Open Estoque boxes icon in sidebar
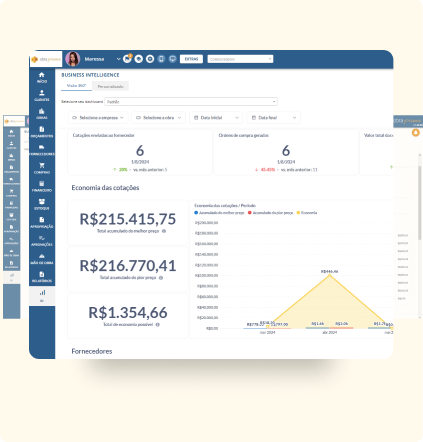The image size is (423, 442). pos(42,204)
